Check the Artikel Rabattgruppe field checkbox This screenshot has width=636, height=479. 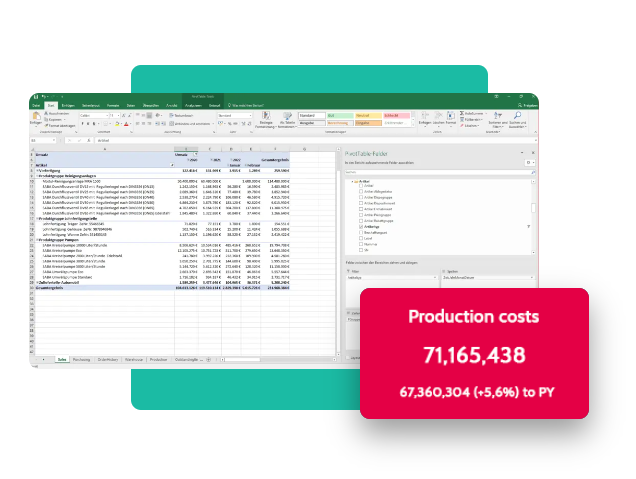coord(361,221)
